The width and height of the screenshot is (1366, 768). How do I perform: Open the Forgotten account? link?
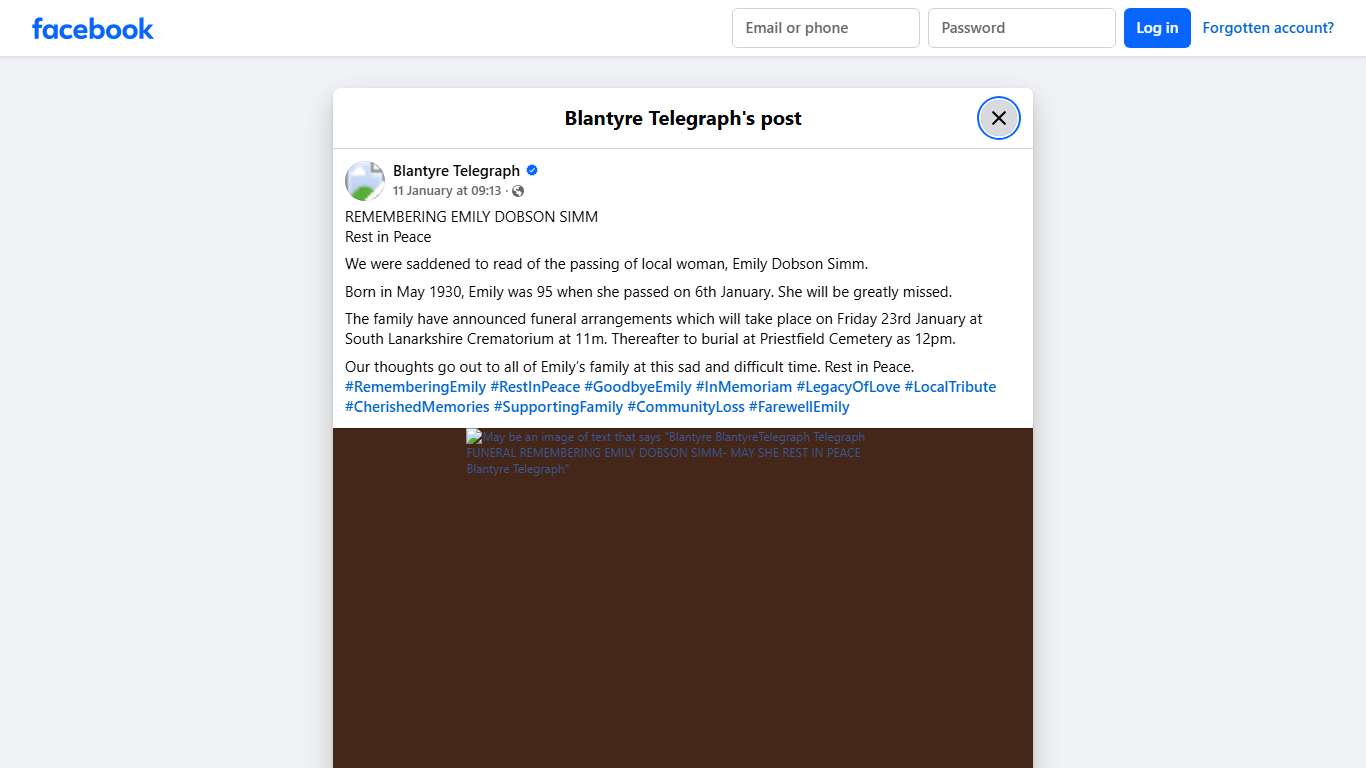[x=1267, y=28]
